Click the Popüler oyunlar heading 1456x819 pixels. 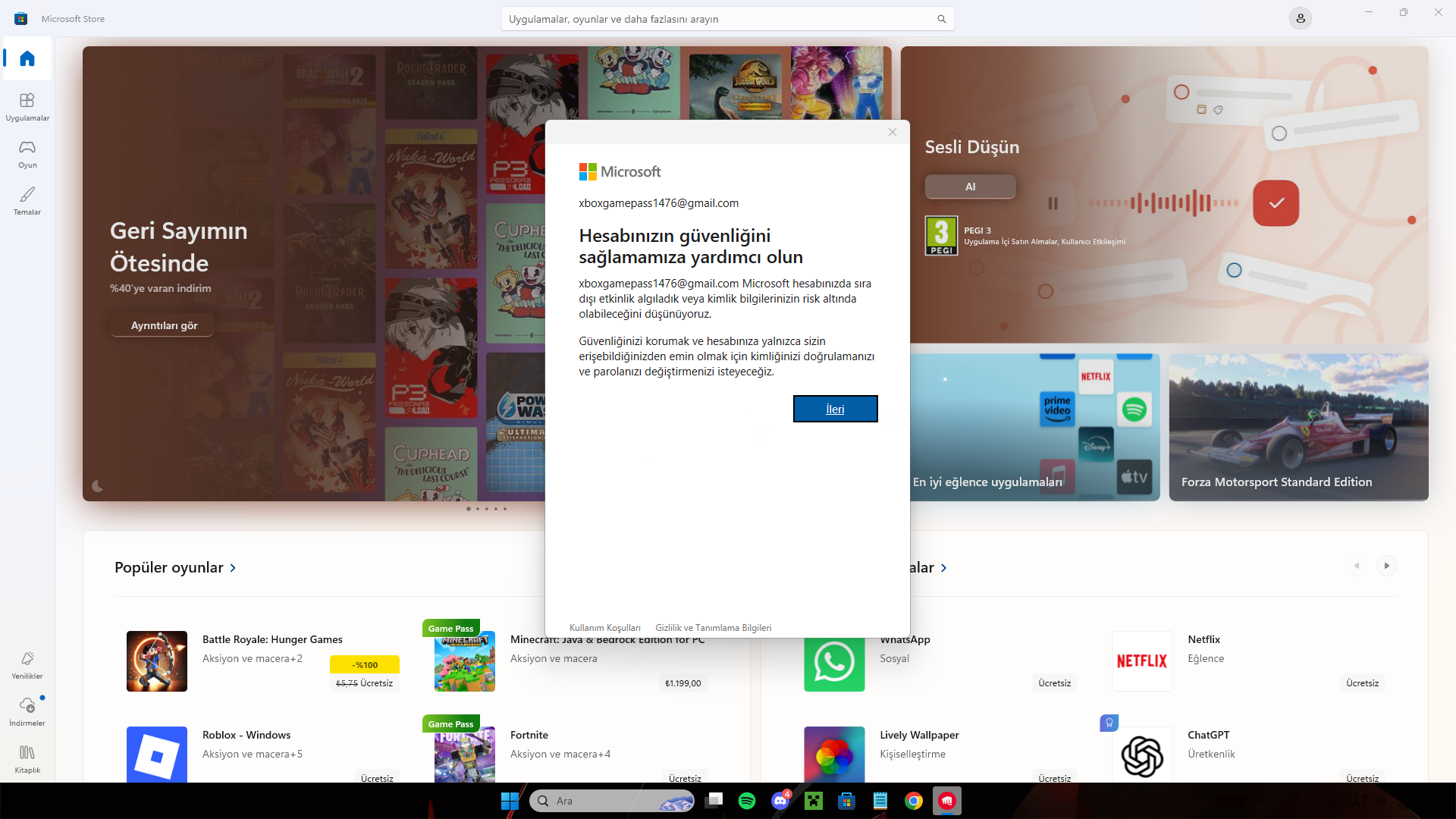[169, 568]
